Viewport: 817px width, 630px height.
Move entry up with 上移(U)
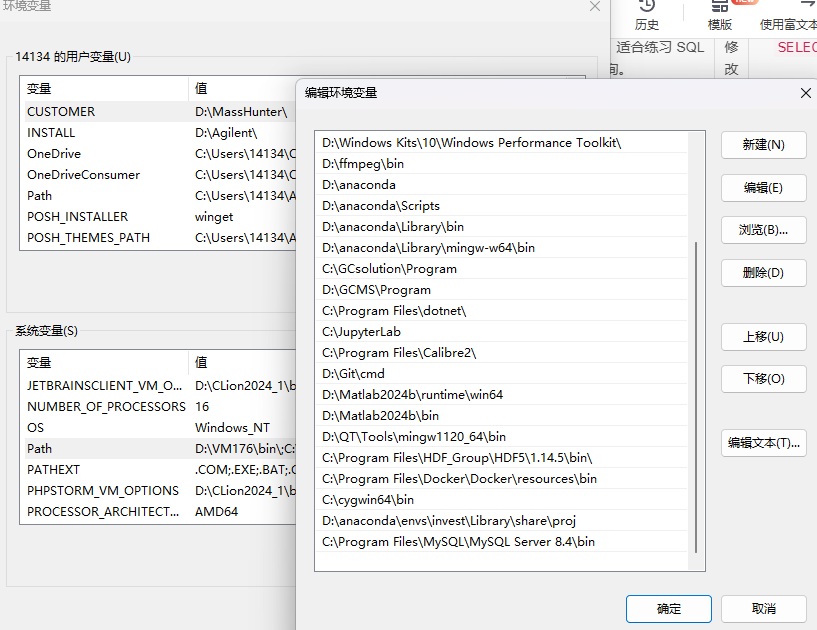coord(763,337)
